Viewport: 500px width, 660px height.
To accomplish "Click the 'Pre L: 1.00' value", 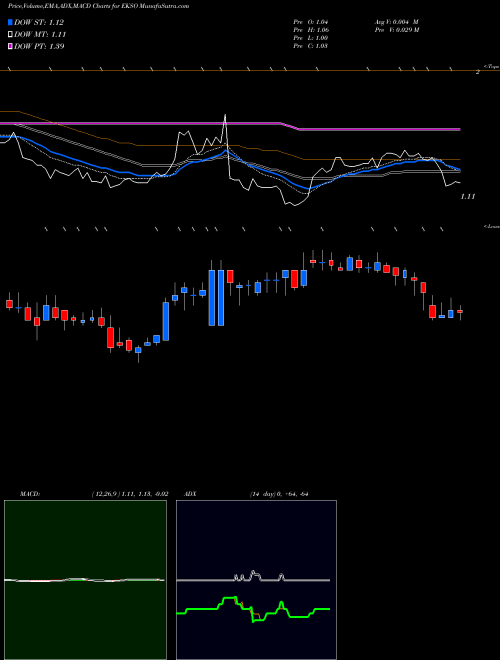I will [x=311, y=38].
